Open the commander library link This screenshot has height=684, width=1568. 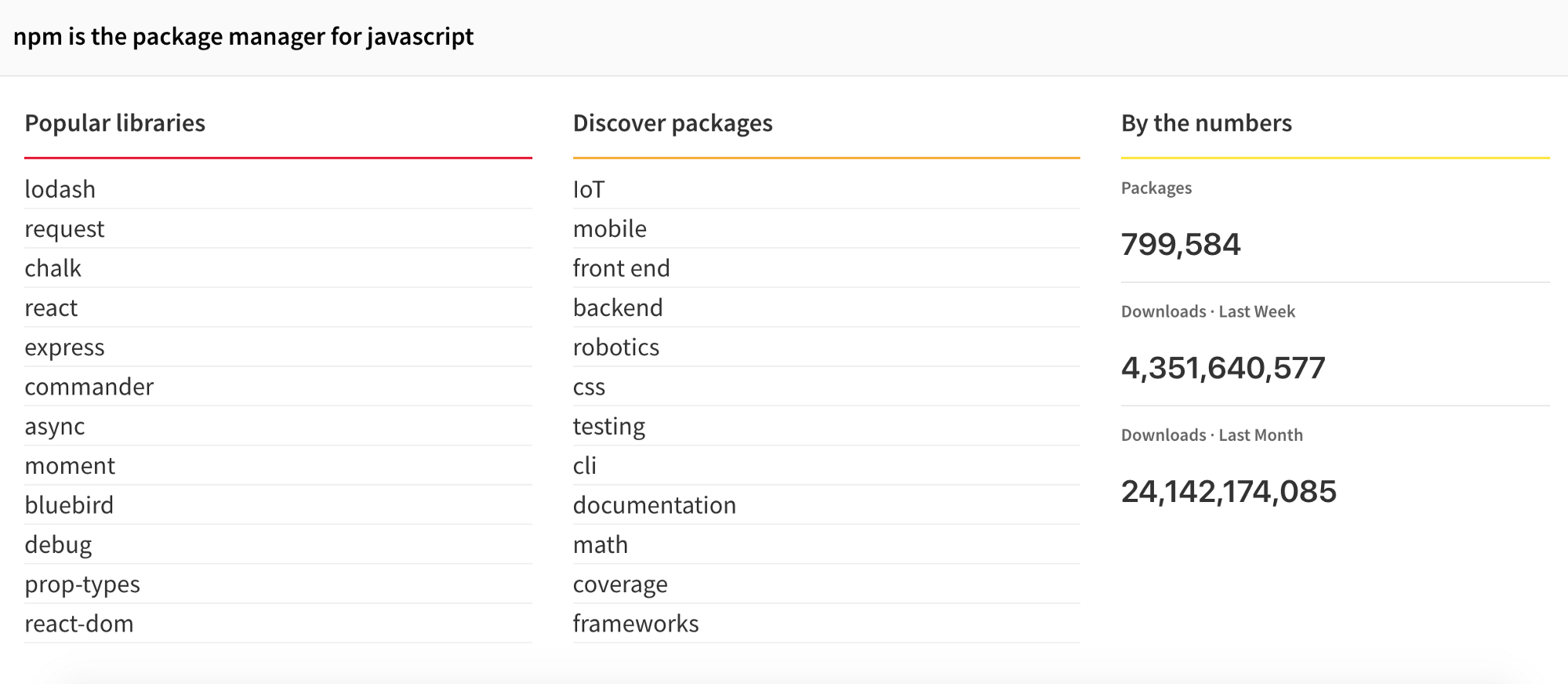89,387
